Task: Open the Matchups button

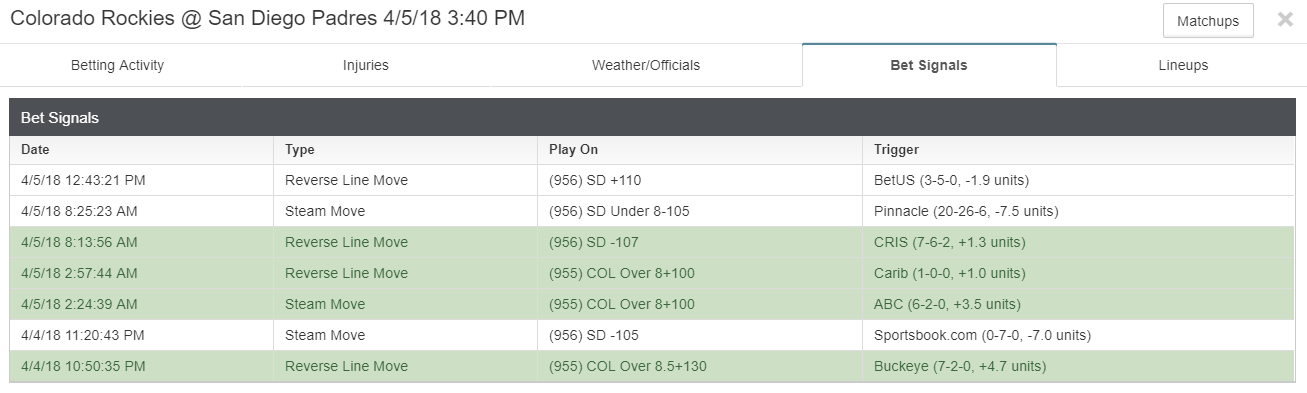Action: tap(1208, 21)
